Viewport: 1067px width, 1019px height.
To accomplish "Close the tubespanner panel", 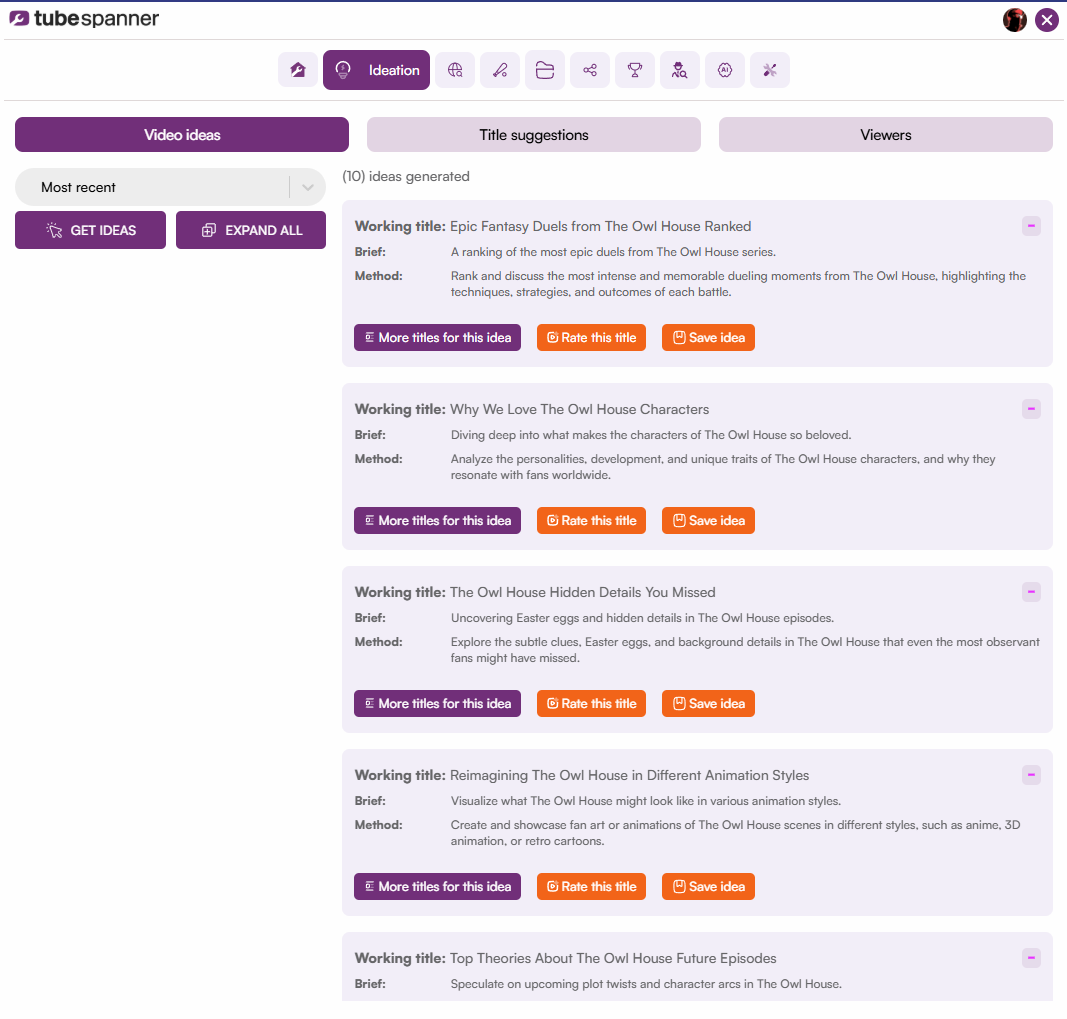I will (1047, 20).
